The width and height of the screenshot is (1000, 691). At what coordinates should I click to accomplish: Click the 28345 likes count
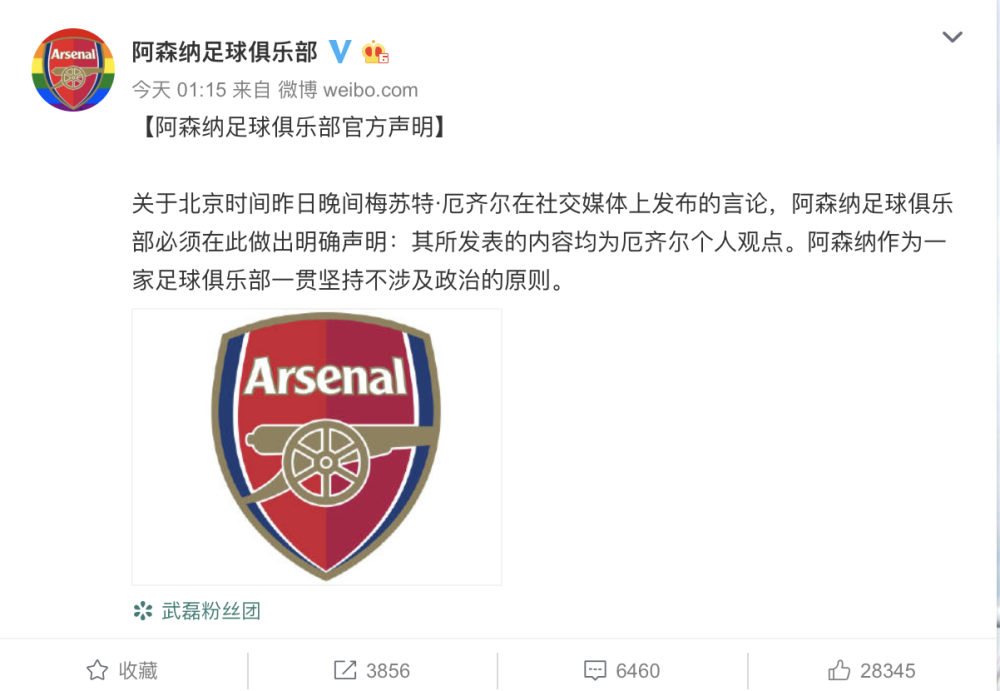pyautogui.click(x=888, y=671)
